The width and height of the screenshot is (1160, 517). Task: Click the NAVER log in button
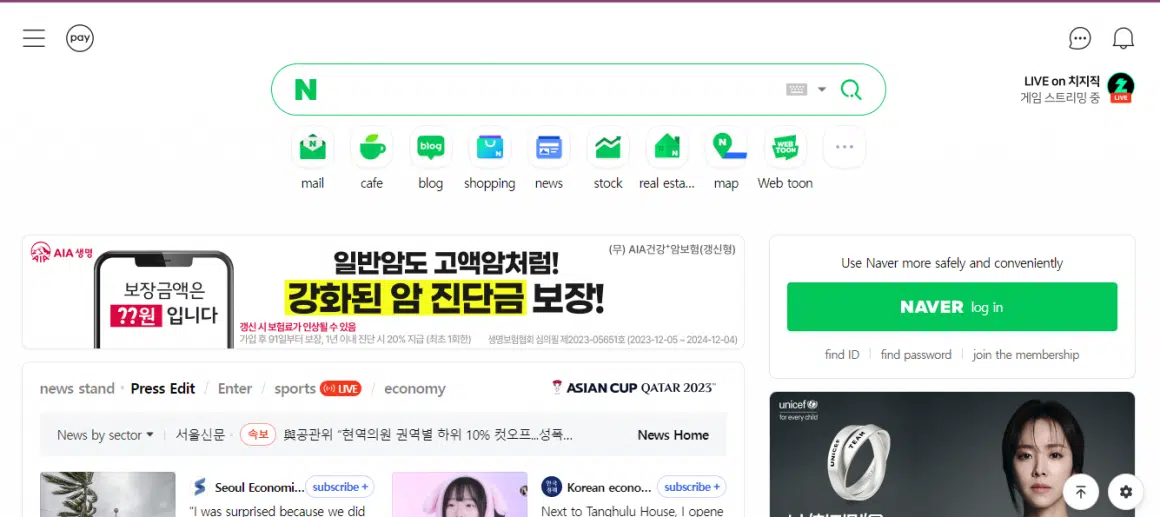(x=951, y=307)
